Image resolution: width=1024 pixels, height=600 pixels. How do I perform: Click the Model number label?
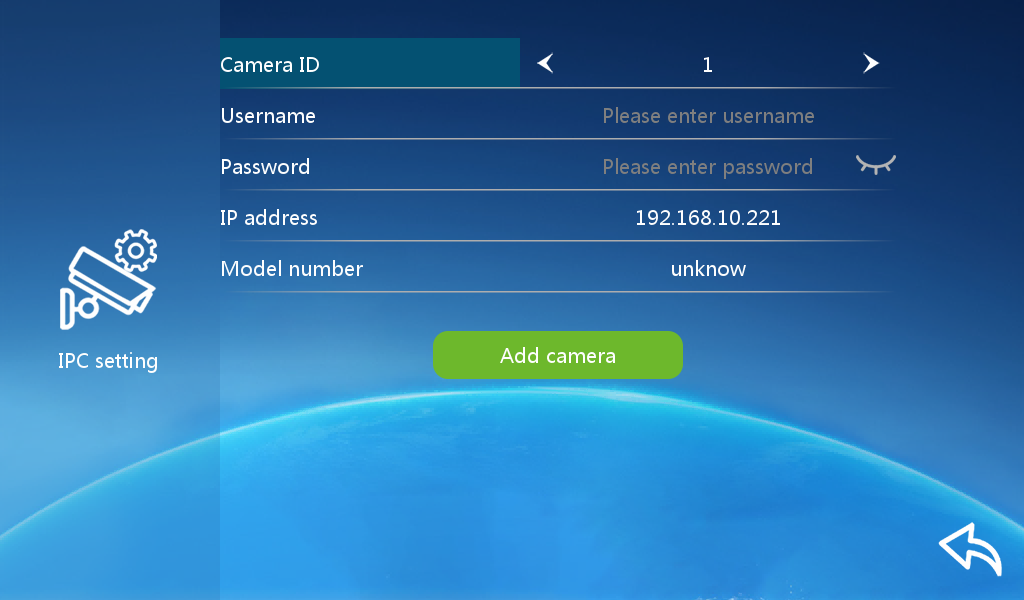[x=291, y=268]
